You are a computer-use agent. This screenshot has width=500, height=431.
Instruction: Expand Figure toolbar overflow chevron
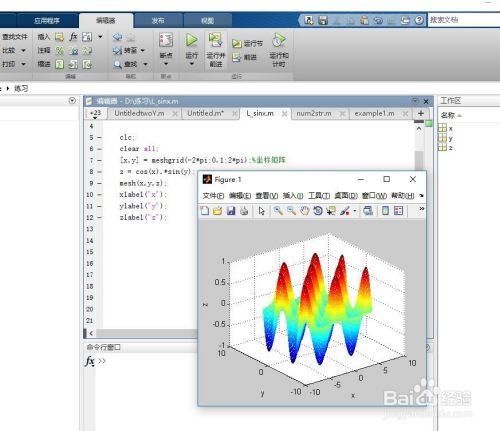point(422,209)
